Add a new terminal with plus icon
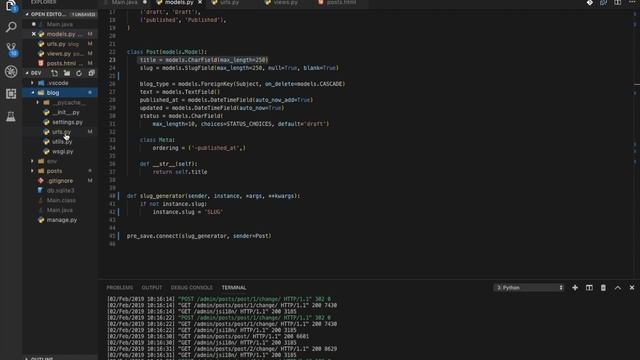Viewport: 640px width, 360px height. 575,288
